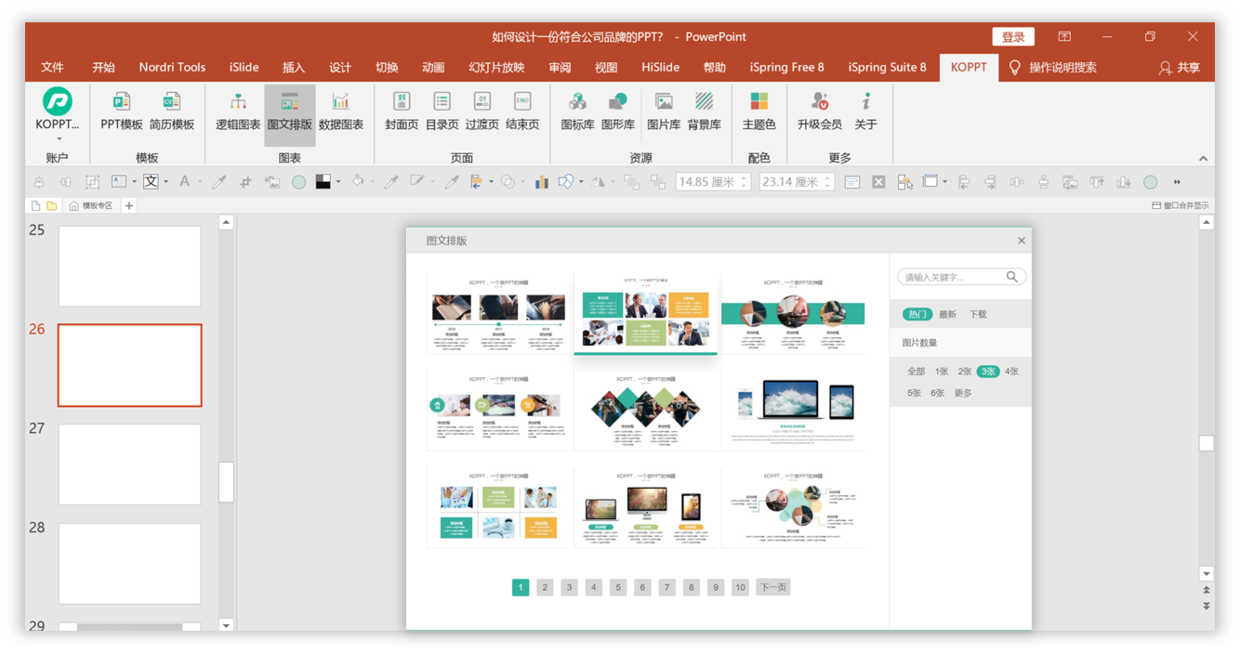This screenshot has height=653, width=1240.
Task: Insert a 过渡页 transition page
Action: [482, 110]
